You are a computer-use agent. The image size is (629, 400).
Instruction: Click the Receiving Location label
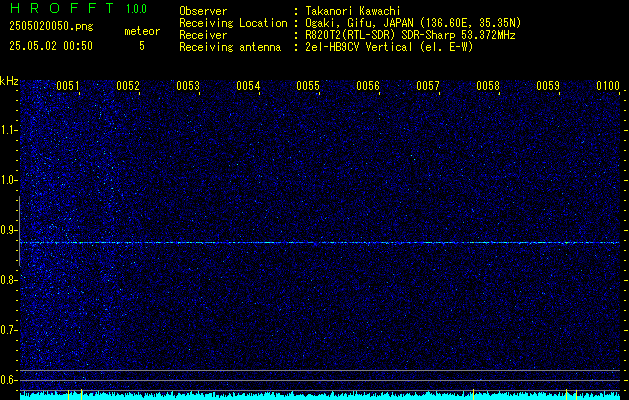pyautogui.click(x=233, y=23)
